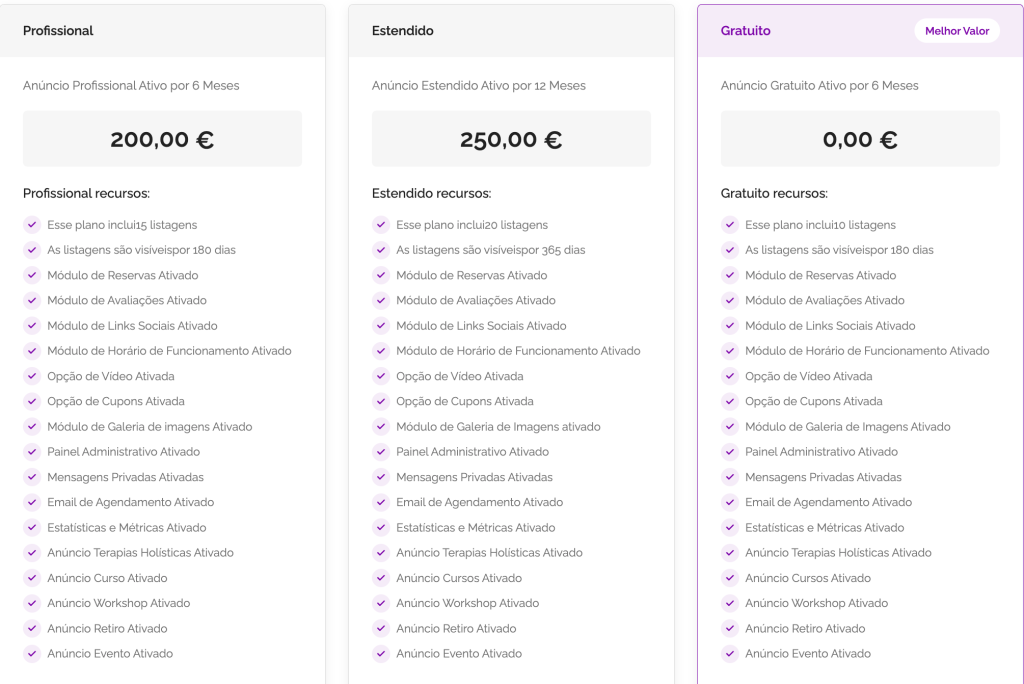Select the Profissional plan header
Viewport: 1024px width, 684px height.
58,31
